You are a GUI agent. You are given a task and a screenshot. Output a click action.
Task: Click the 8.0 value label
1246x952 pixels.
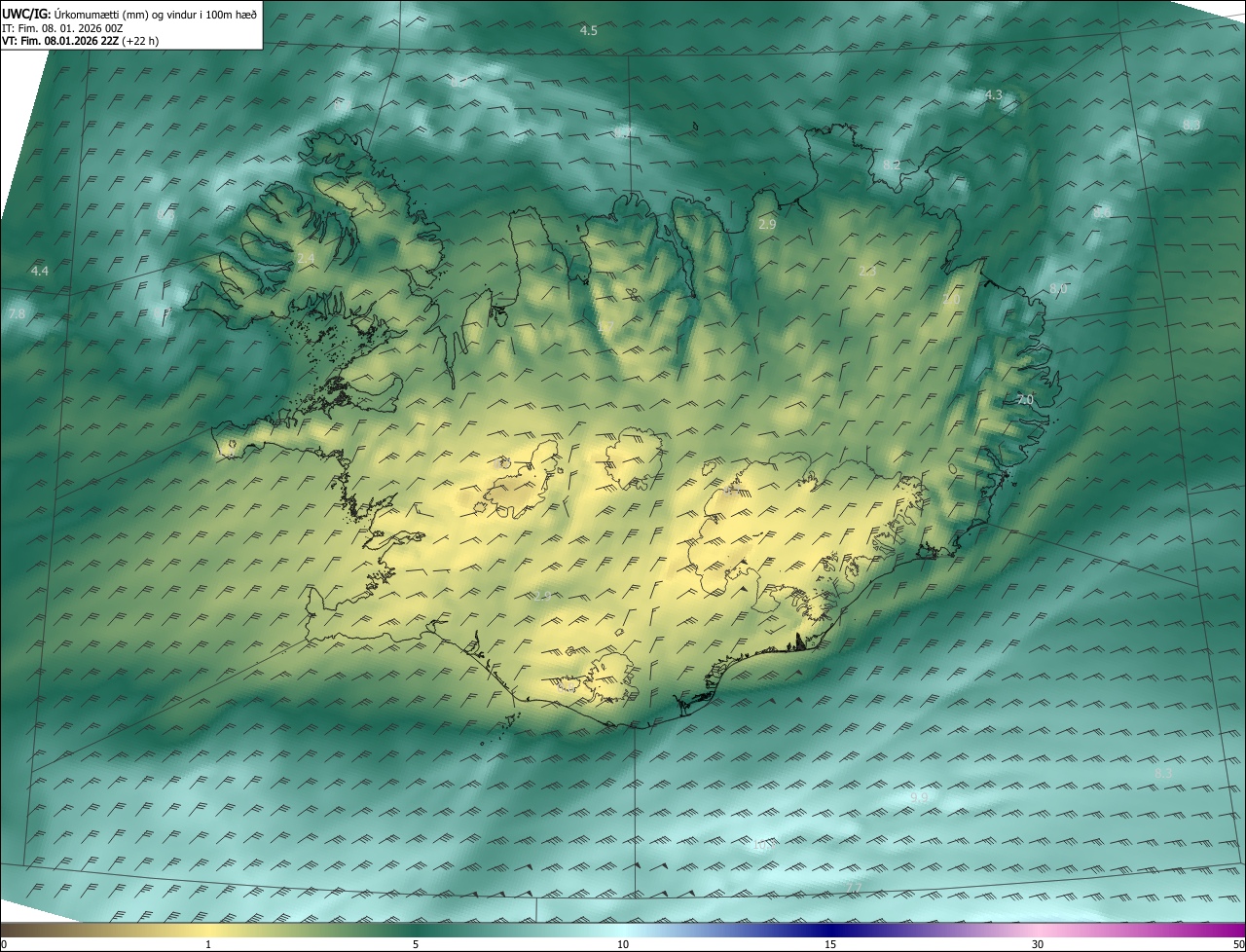(1058, 289)
